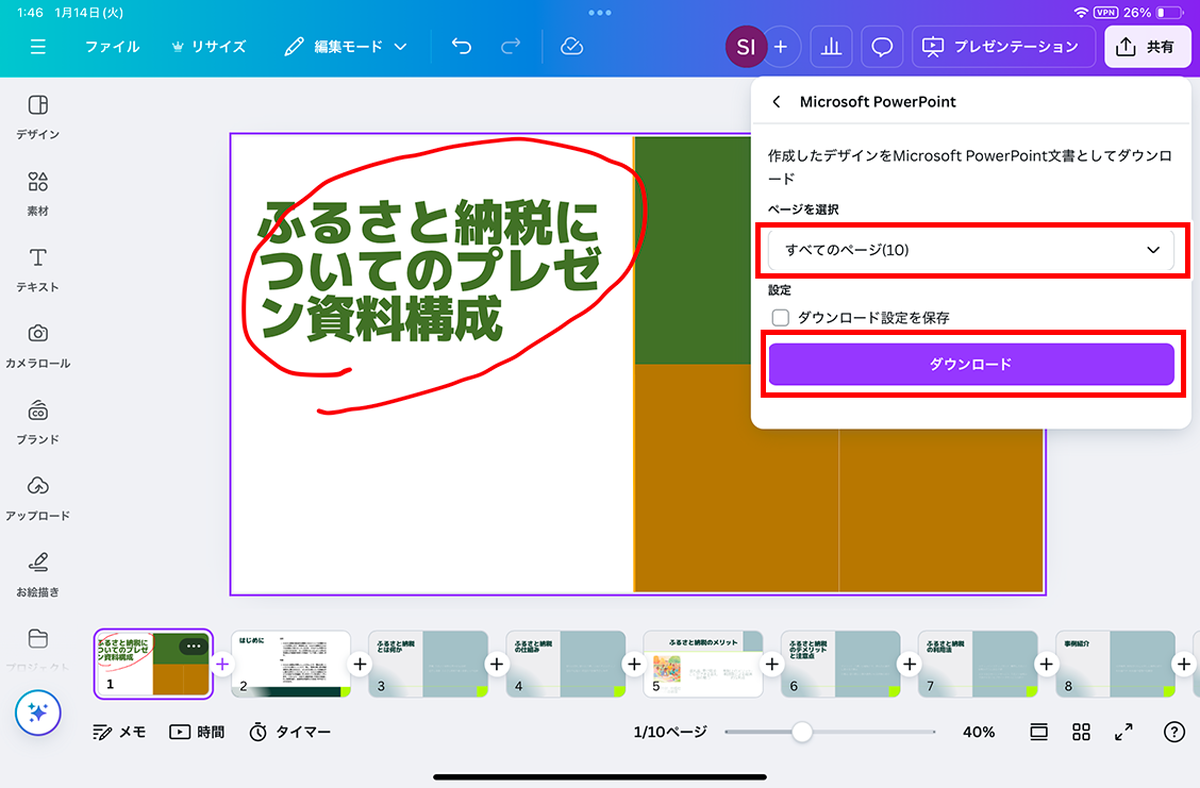Open the hamburger main menu
This screenshot has width=1200, height=788.
click(38, 47)
